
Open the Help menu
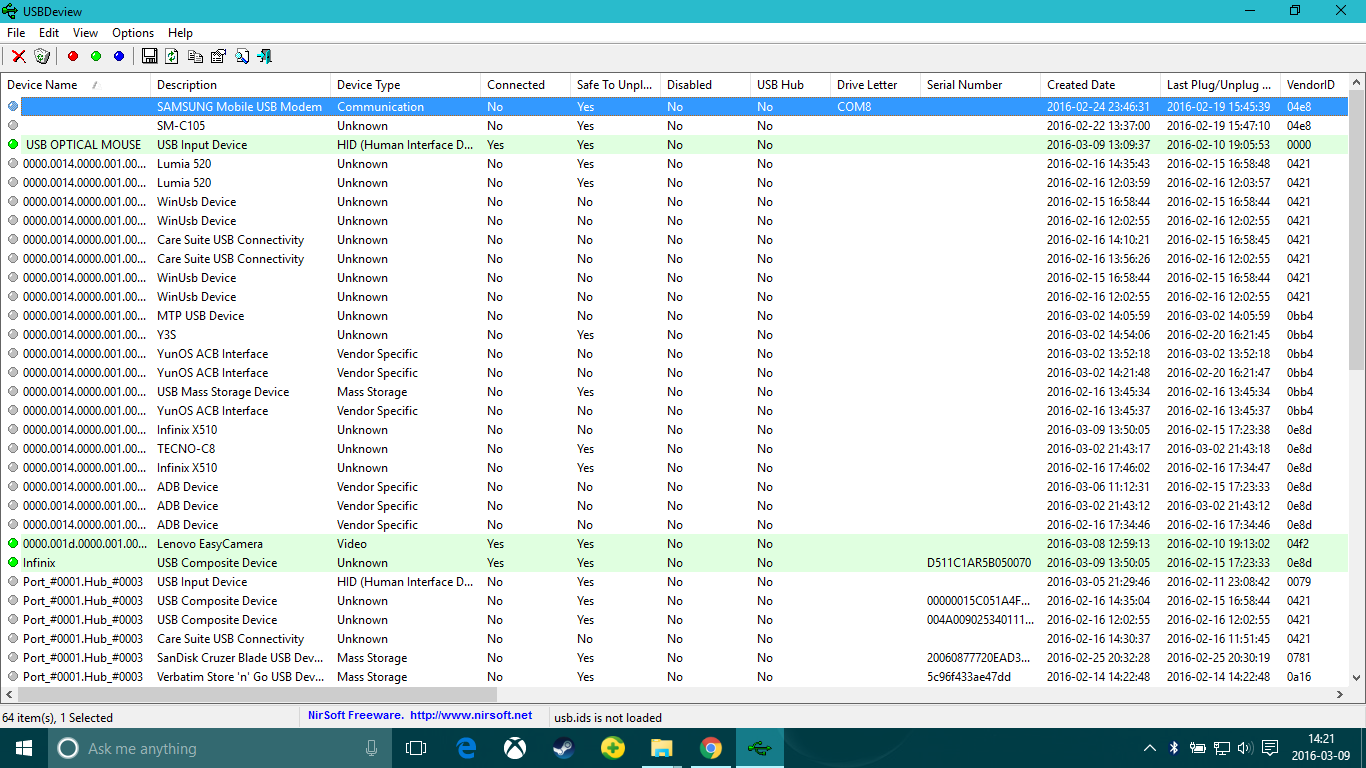pyautogui.click(x=180, y=33)
